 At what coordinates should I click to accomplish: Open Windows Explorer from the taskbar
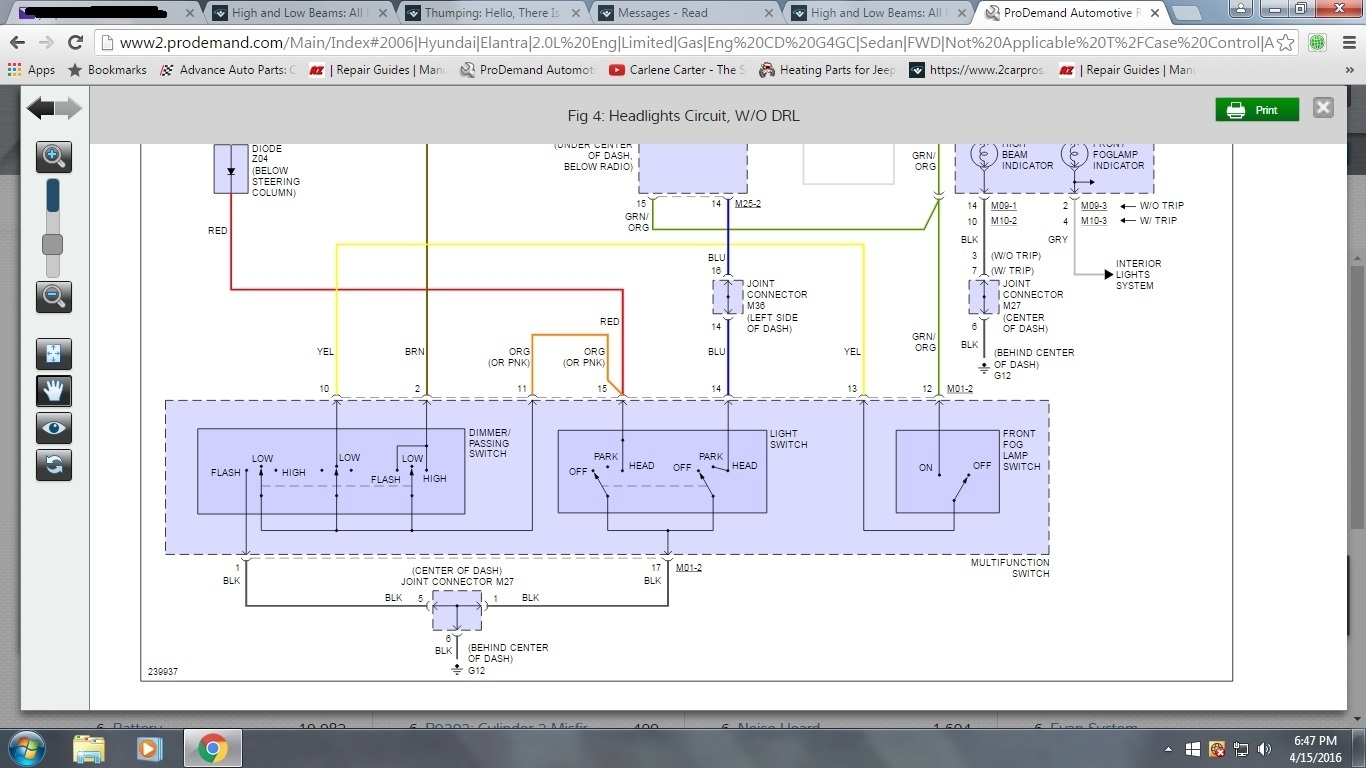(x=89, y=748)
